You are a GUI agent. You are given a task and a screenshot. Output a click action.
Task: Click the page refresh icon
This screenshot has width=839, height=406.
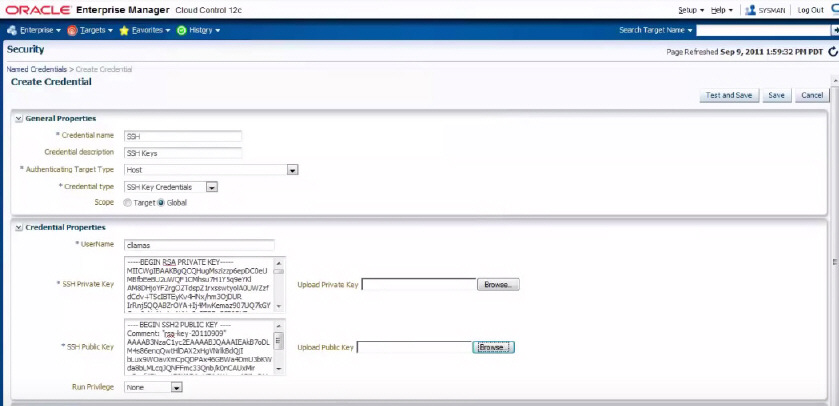pos(833,52)
